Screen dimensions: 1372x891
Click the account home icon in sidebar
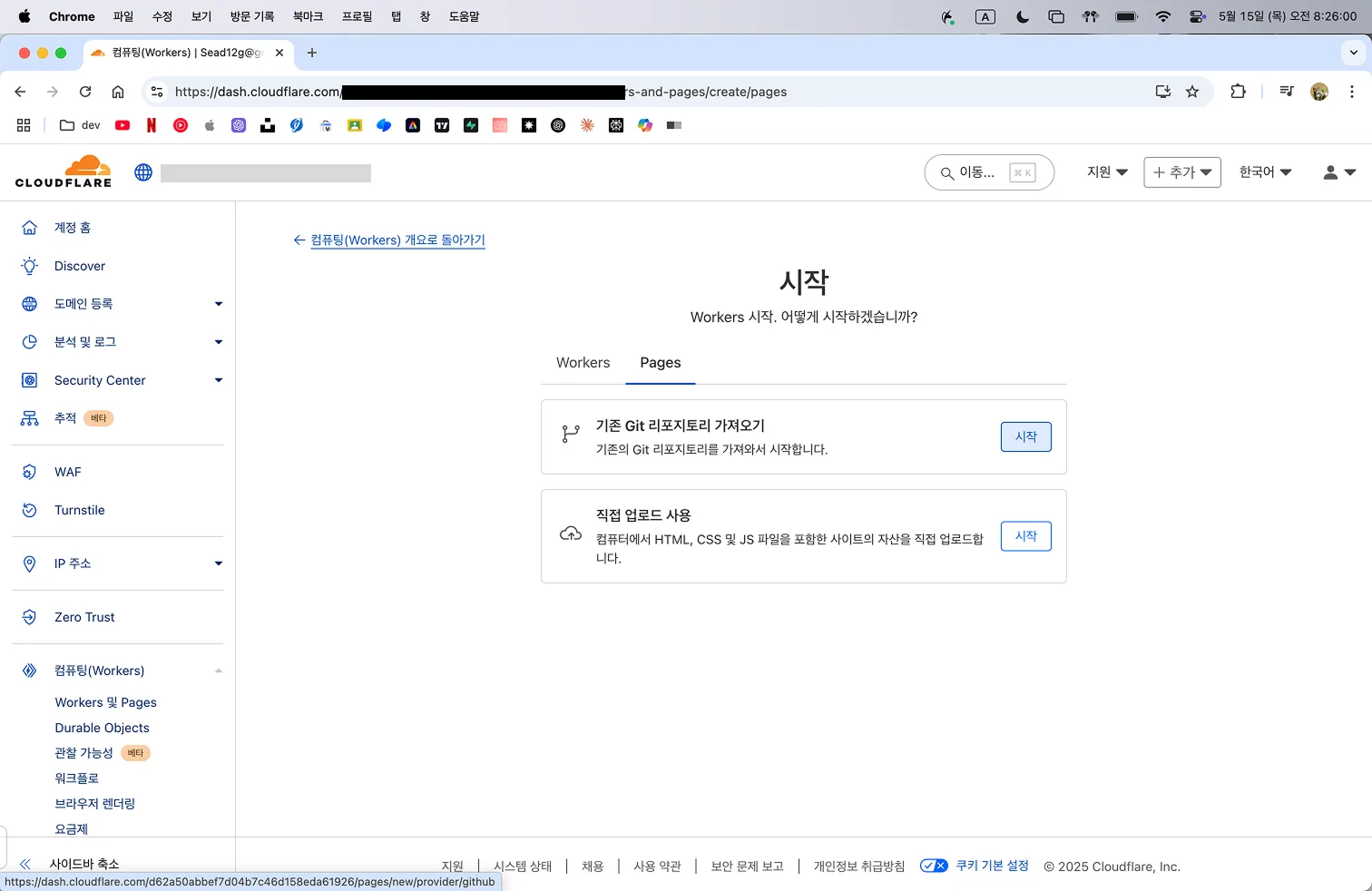pyautogui.click(x=30, y=228)
